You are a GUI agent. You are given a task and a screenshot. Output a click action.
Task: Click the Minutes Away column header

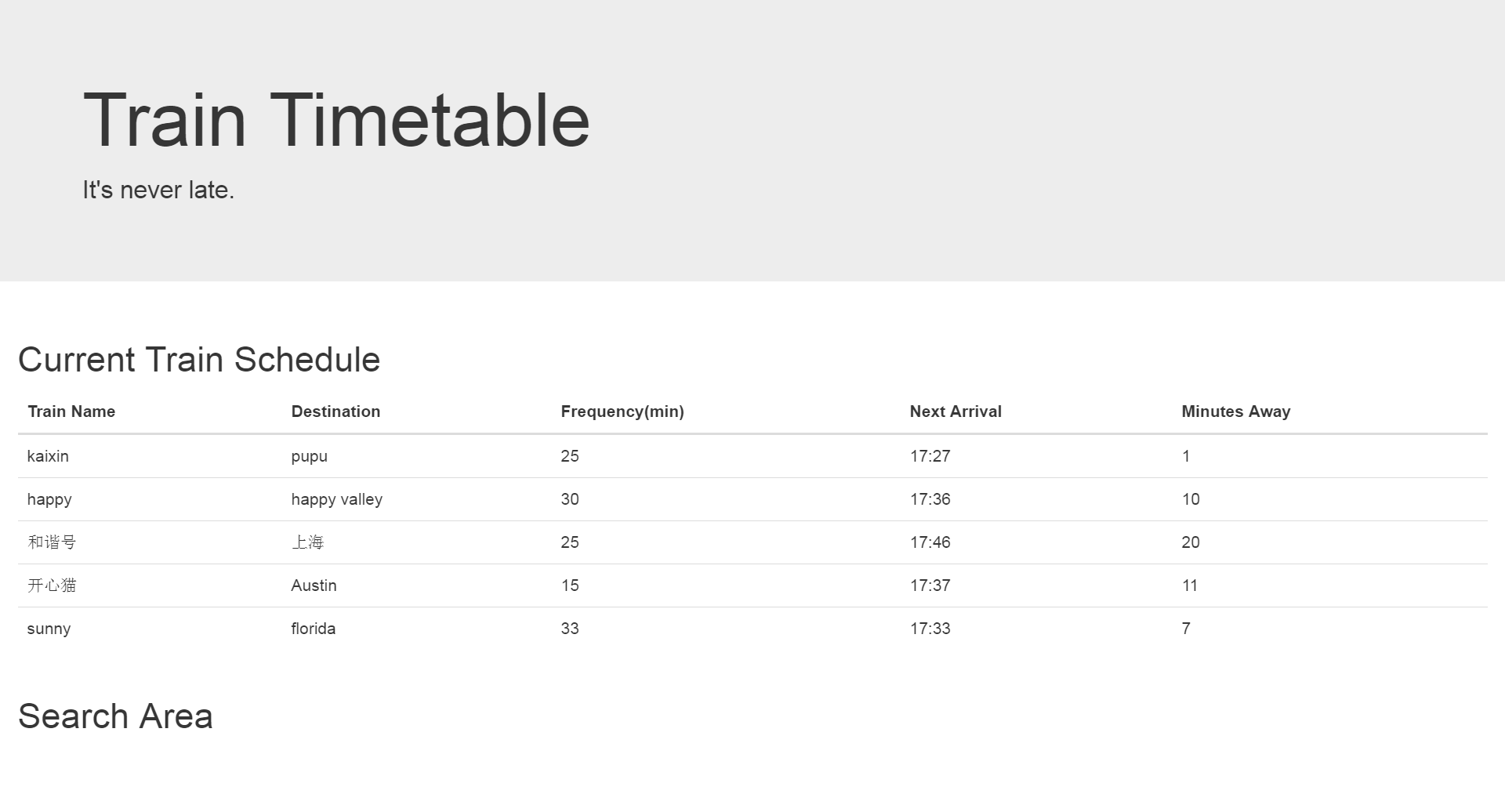coord(1236,411)
